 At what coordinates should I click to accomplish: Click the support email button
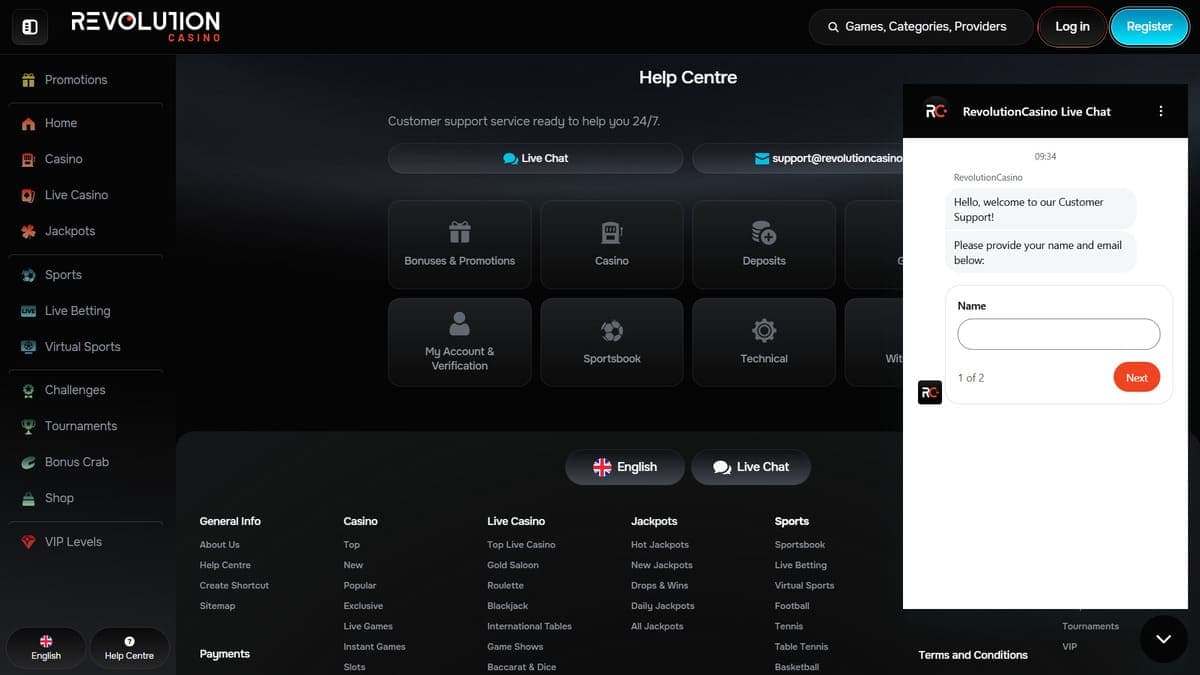click(x=798, y=158)
